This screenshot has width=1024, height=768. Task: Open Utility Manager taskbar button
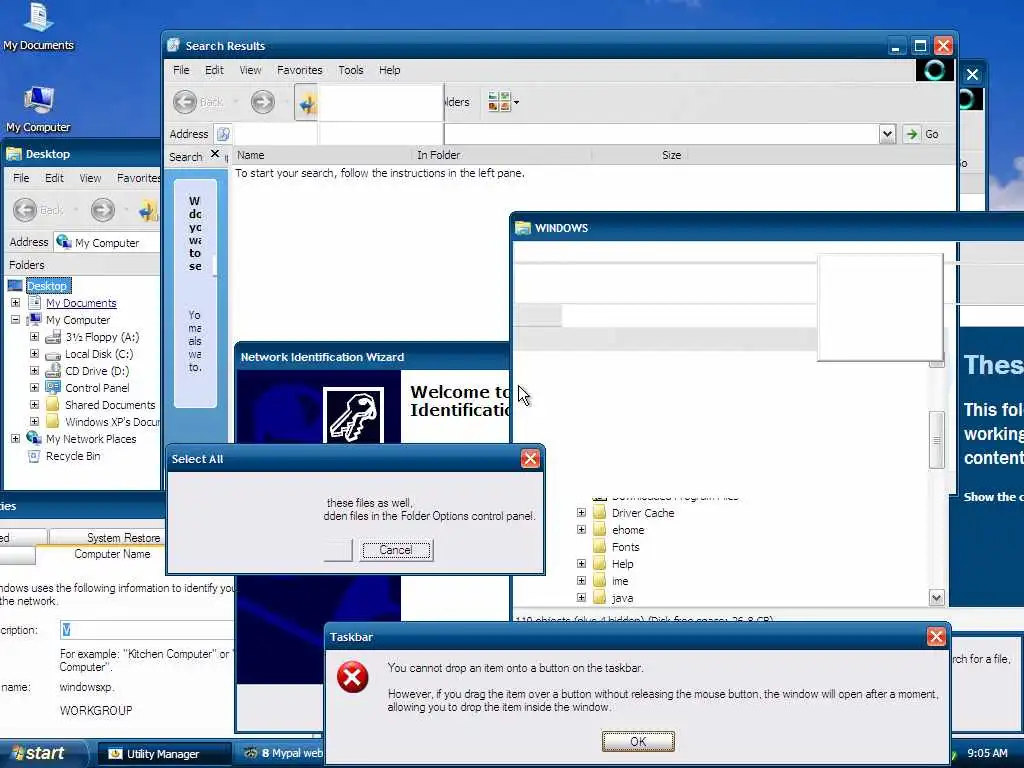(x=165, y=754)
